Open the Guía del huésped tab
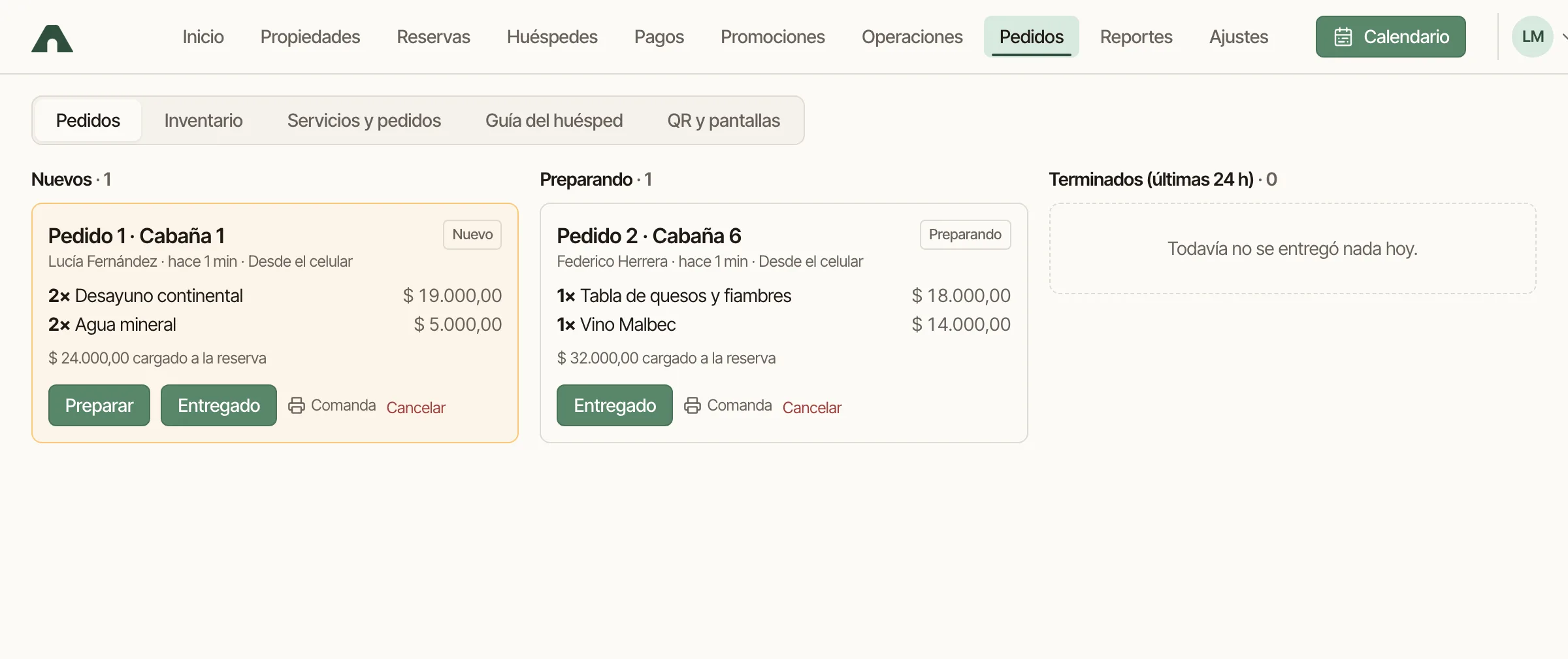The height and width of the screenshot is (659, 1568). 554,120
